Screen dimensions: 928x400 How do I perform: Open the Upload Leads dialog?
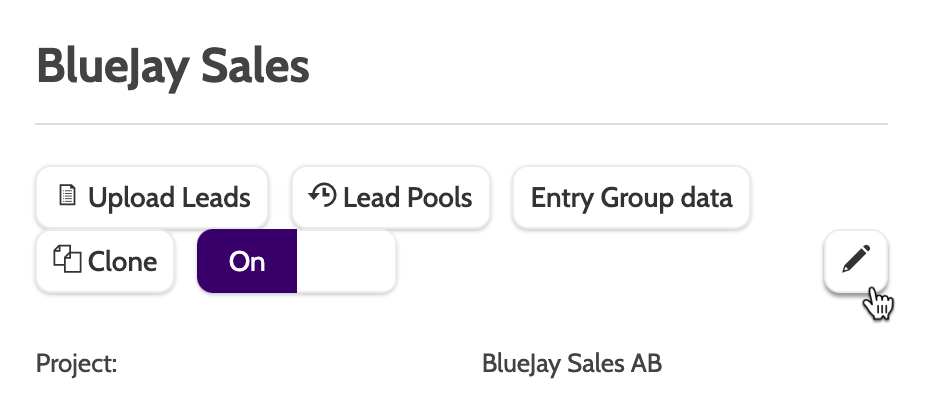click(x=152, y=197)
